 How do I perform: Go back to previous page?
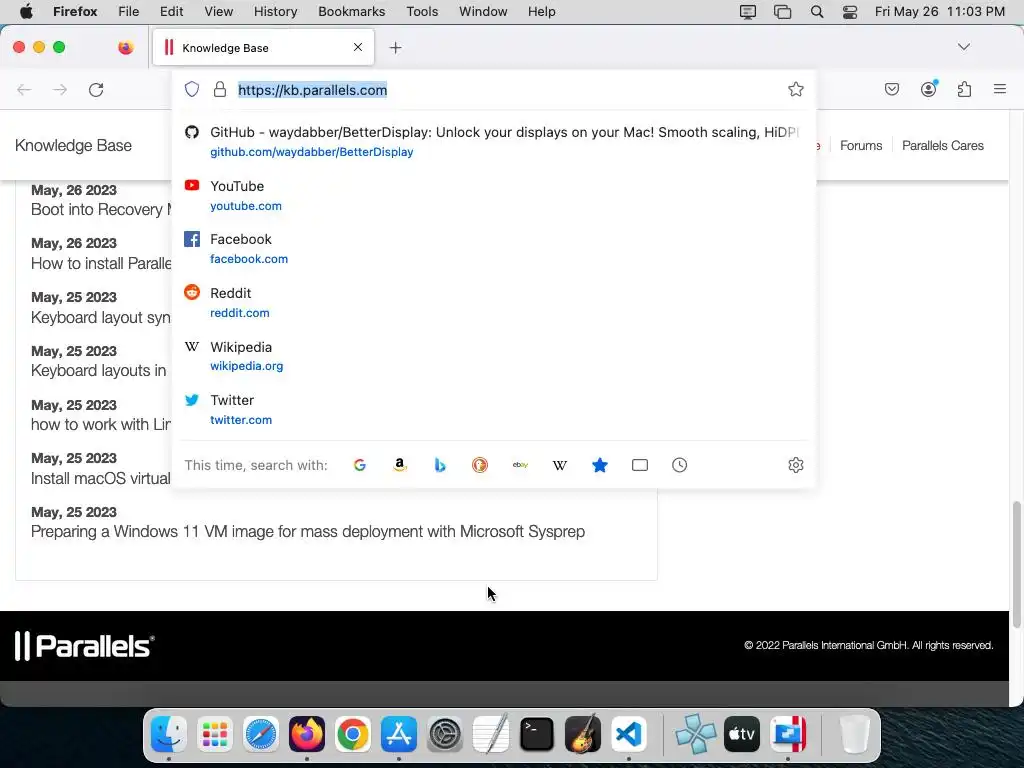tap(24, 89)
